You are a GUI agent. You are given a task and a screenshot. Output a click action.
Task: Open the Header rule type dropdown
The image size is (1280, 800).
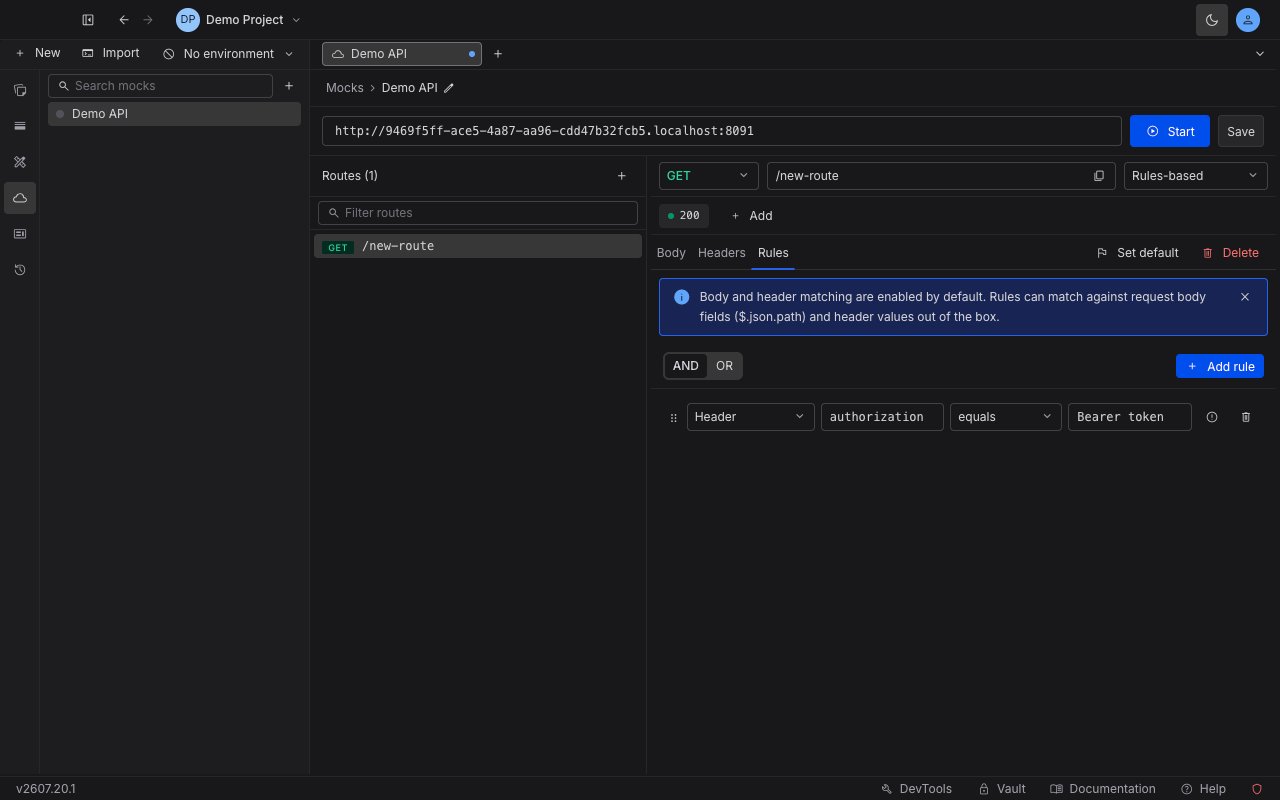[751, 417]
